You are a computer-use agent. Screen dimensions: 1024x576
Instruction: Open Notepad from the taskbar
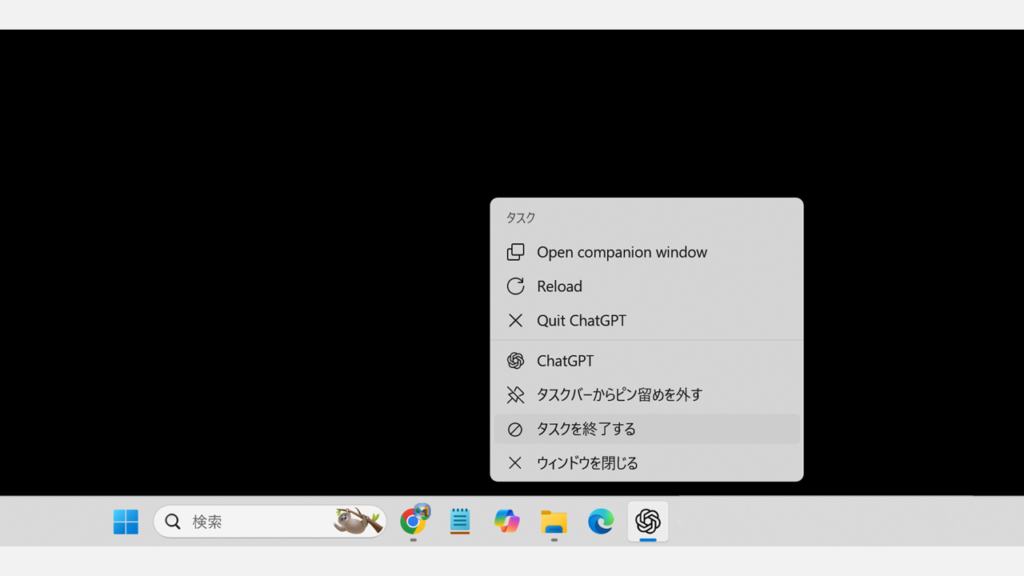click(459, 521)
